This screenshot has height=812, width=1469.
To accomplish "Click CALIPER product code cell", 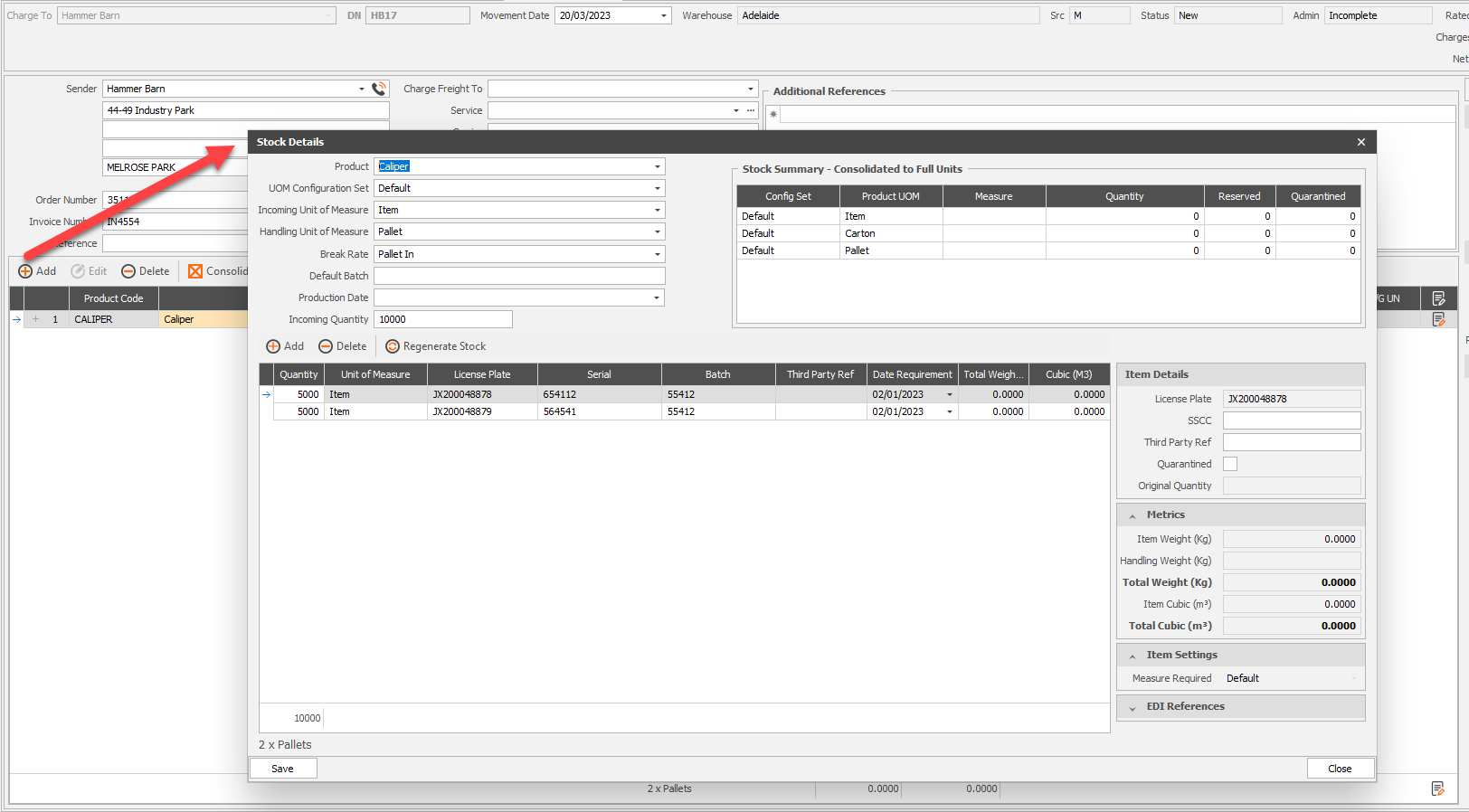I will pos(113,319).
